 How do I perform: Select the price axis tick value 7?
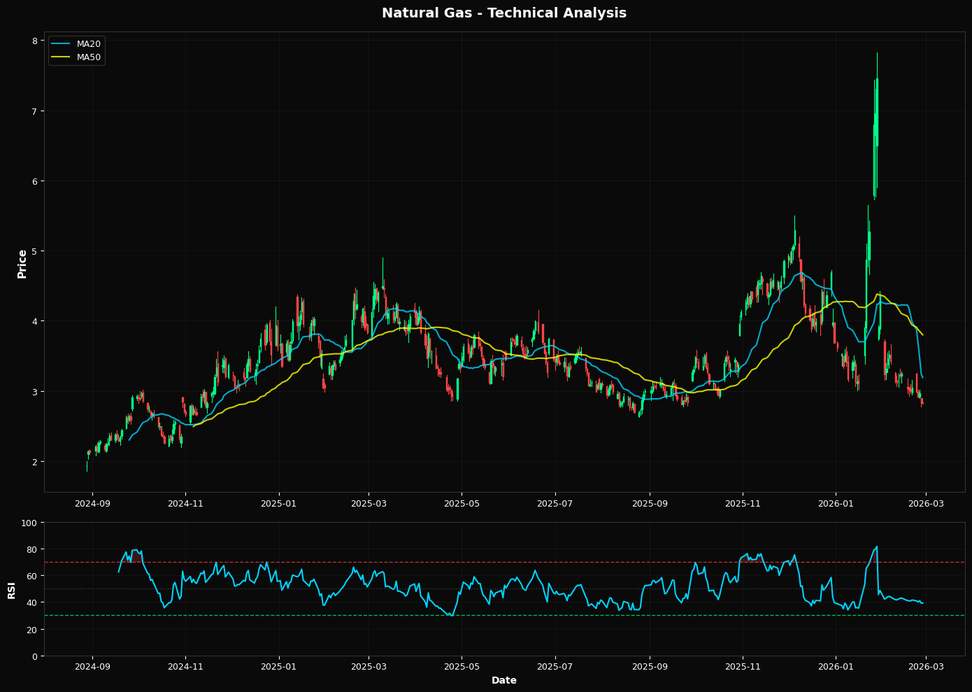(35, 111)
